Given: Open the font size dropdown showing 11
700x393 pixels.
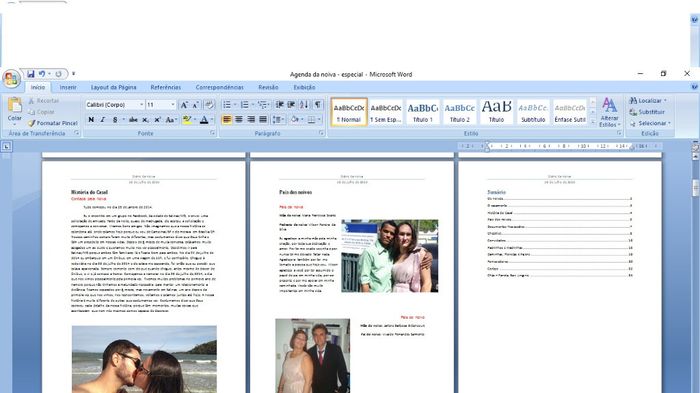Looking at the screenshot, I should pos(173,105).
